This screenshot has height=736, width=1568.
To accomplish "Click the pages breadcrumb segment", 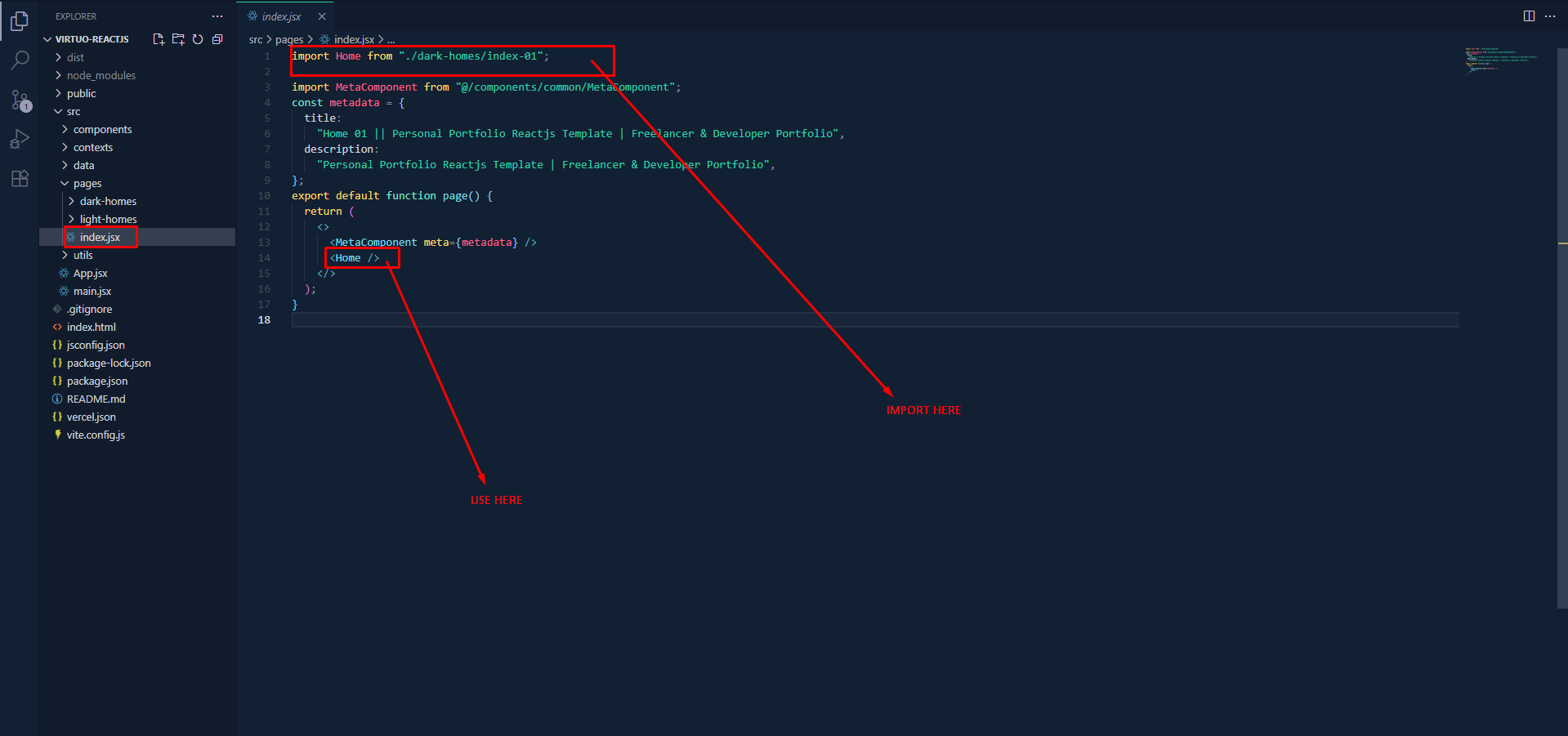I will tap(289, 39).
